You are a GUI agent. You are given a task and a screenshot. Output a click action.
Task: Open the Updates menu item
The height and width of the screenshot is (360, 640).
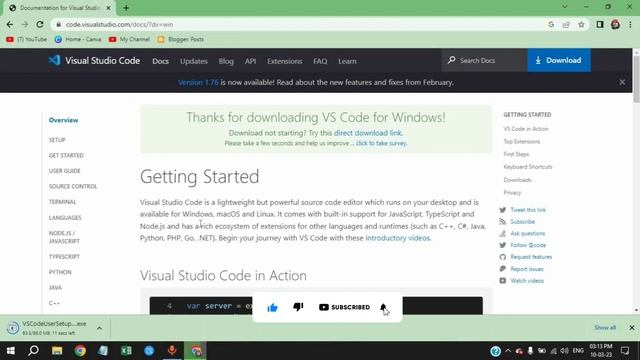pos(194,61)
